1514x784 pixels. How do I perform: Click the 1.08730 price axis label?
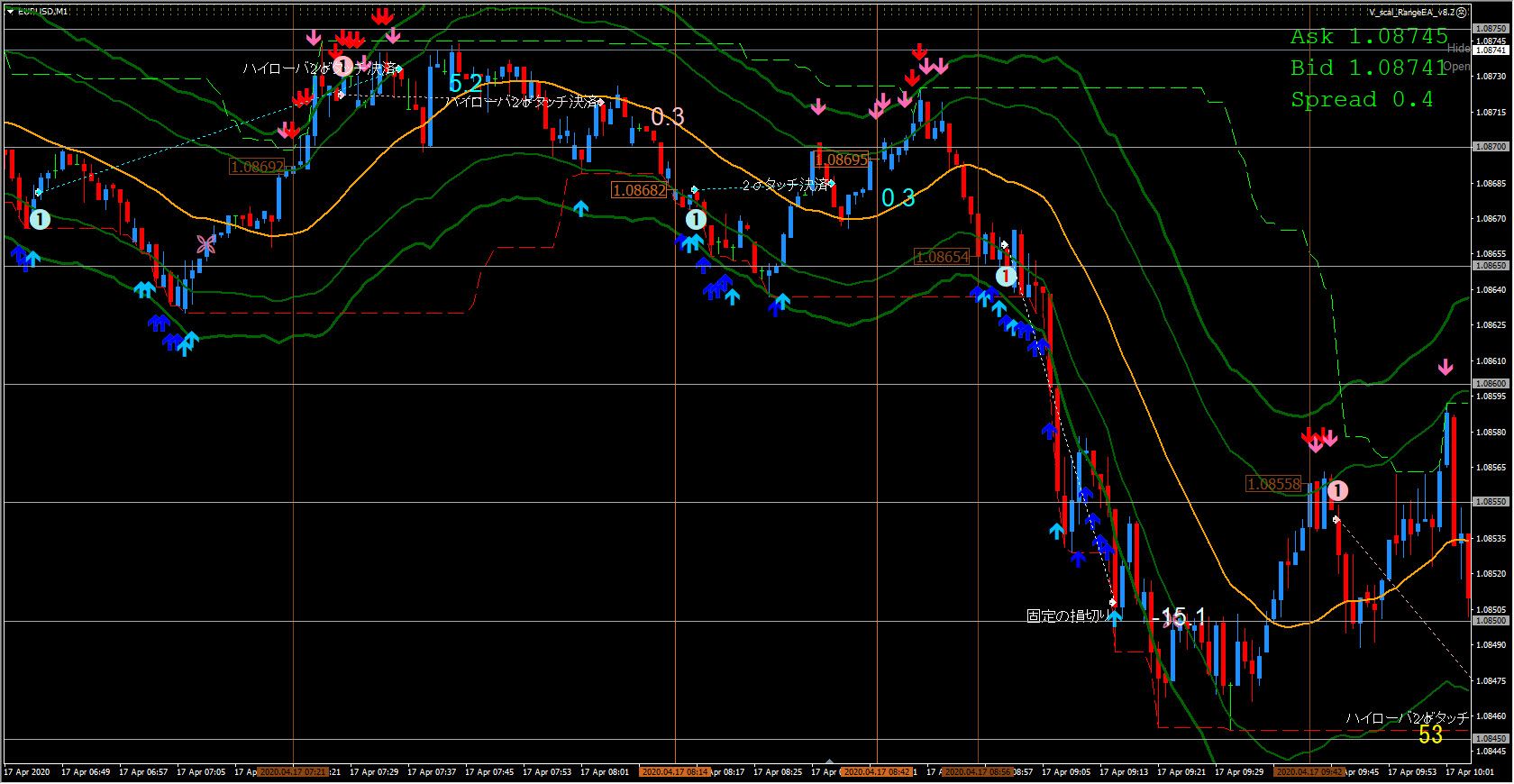click(x=1491, y=77)
